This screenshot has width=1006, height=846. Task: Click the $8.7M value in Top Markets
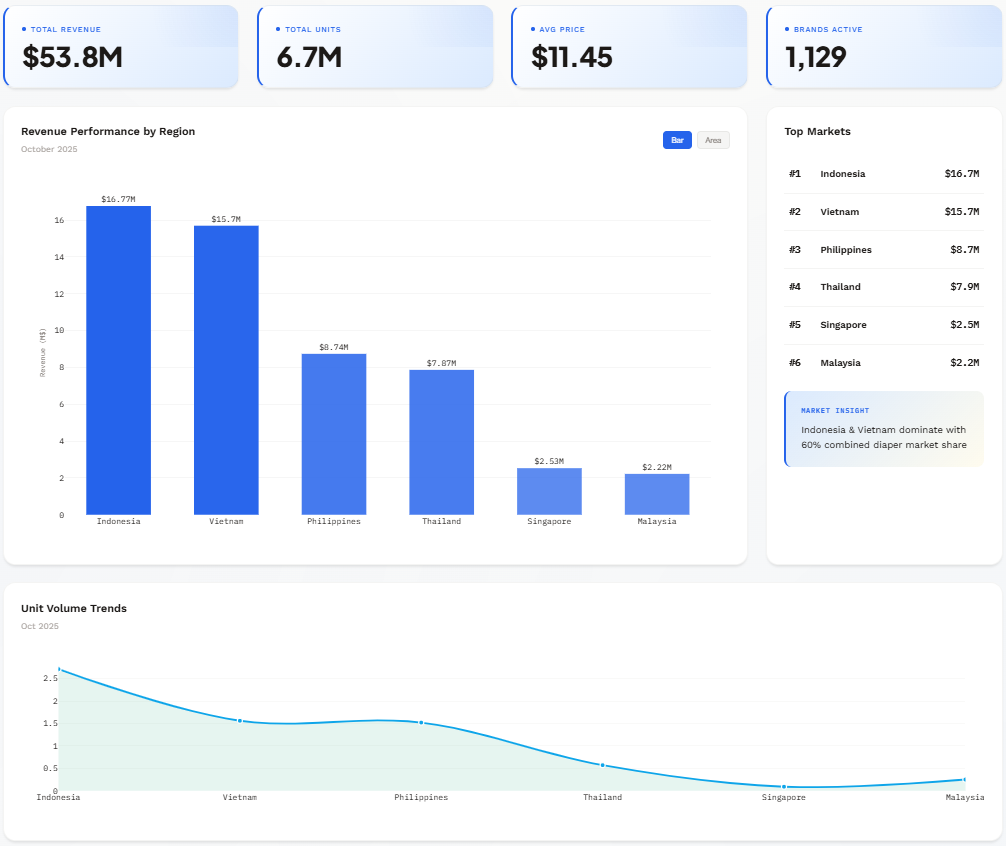(964, 250)
